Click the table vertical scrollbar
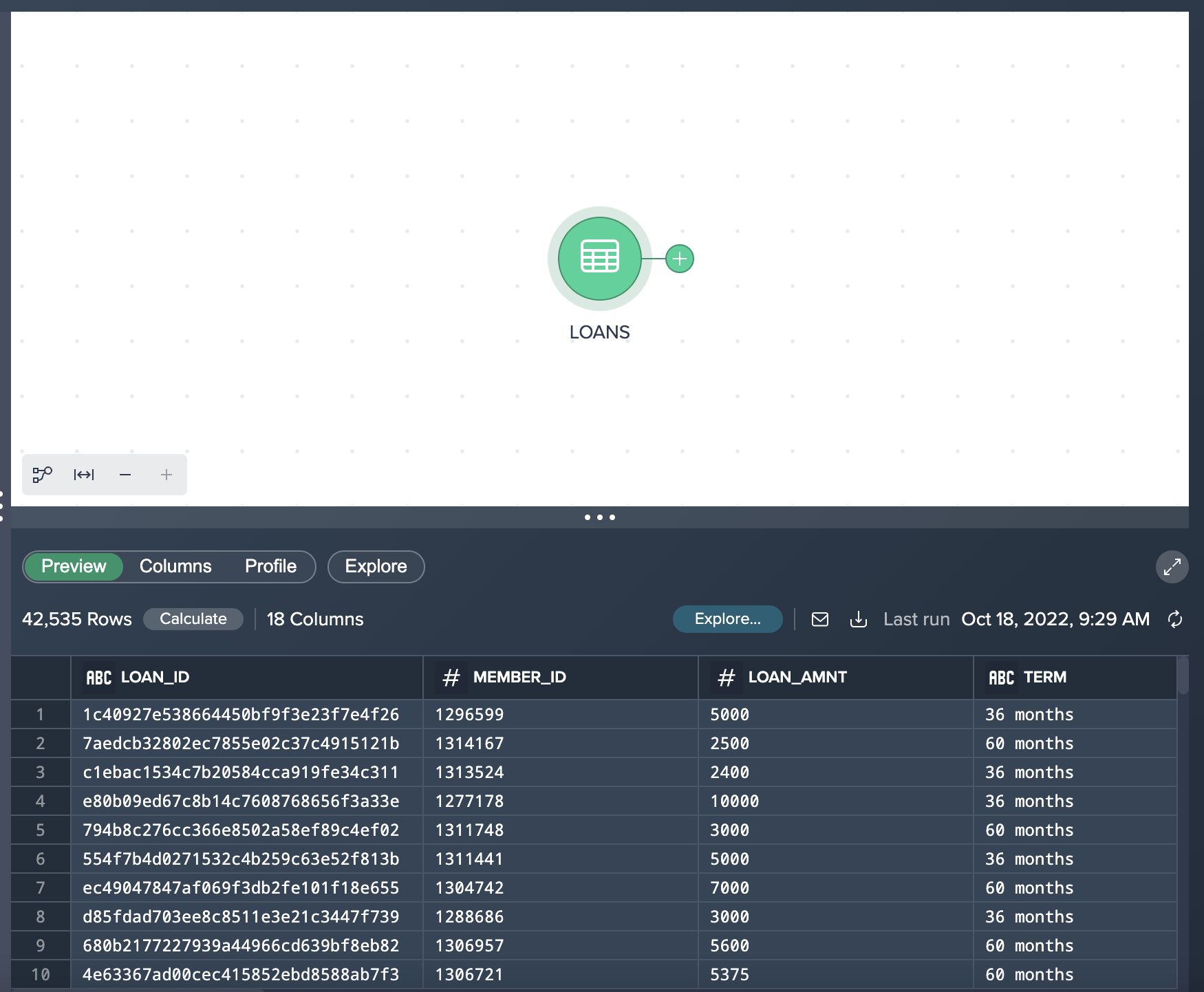This screenshot has width=1204, height=992. (1183, 676)
